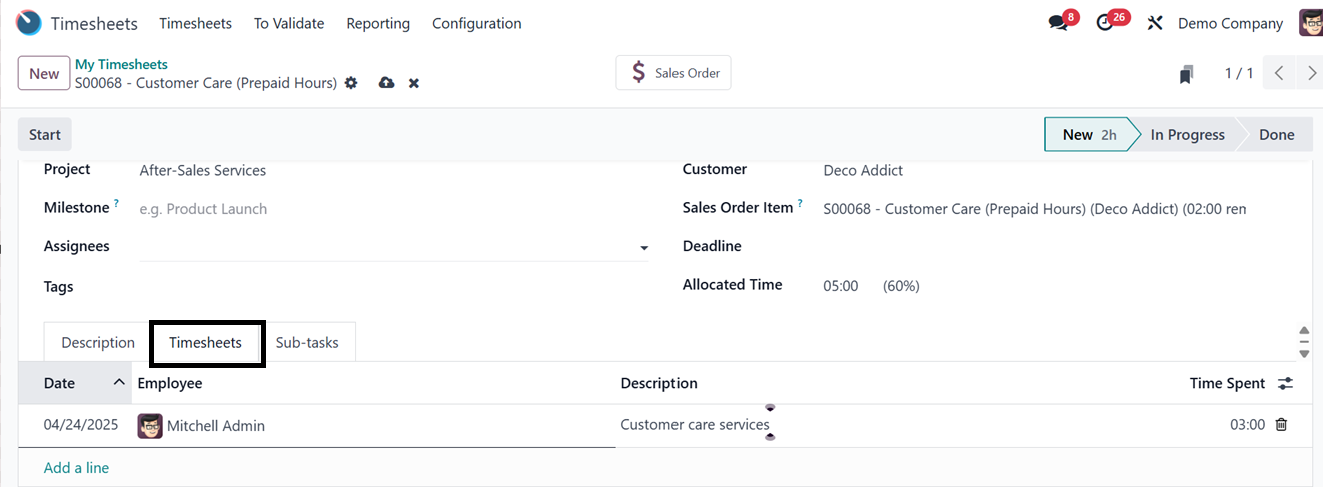The image size is (1323, 487).
Task: Open the activities clock icon
Action: (x=1105, y=23)
